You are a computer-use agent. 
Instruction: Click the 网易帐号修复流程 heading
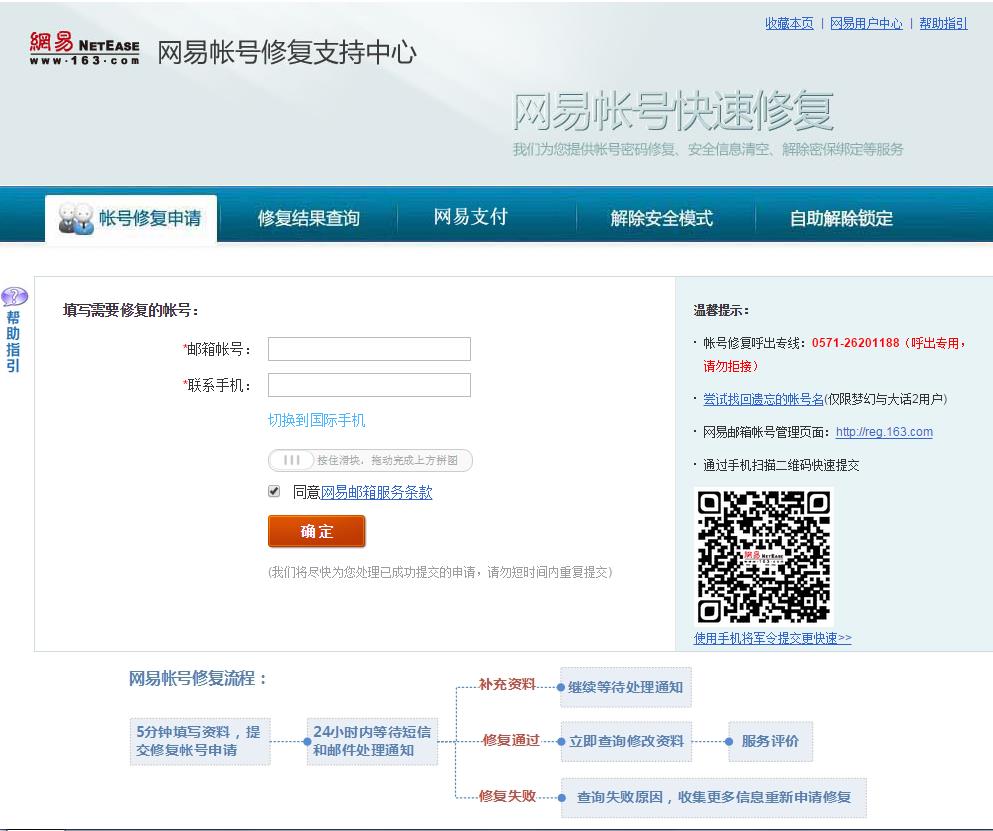pos(198,678)
